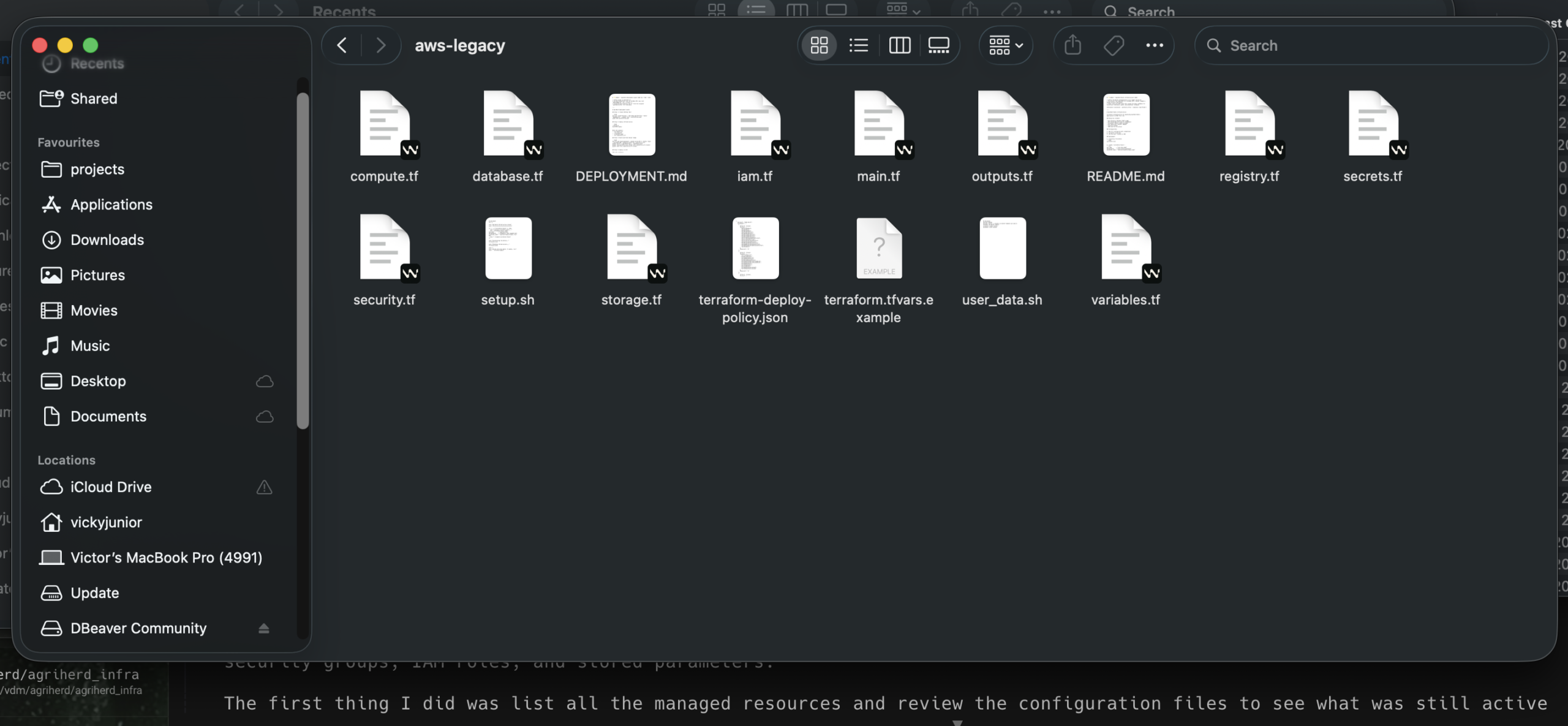Select the secrets.tf file icon
1568x726 pixels.
point(1374,124)
